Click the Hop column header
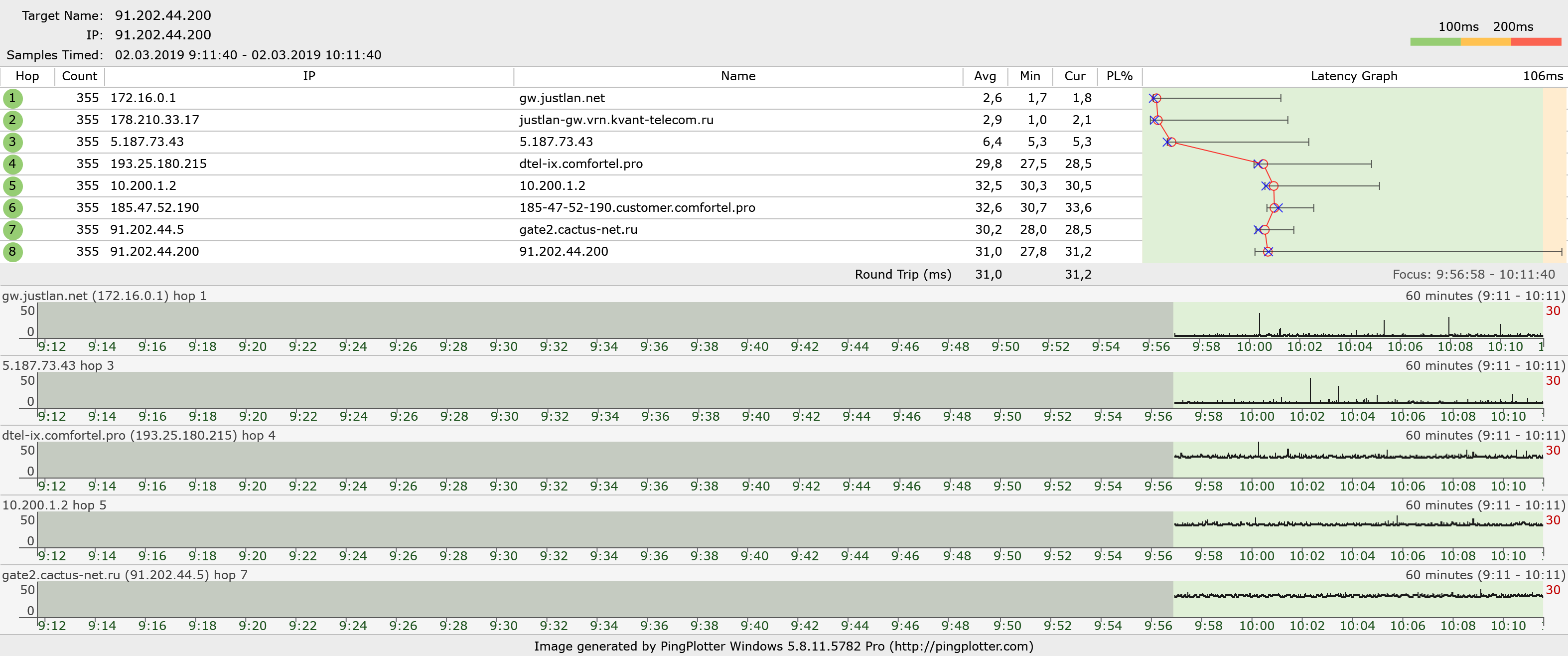The width and height of the screenshot is (1568, 656). coord(27,76)
